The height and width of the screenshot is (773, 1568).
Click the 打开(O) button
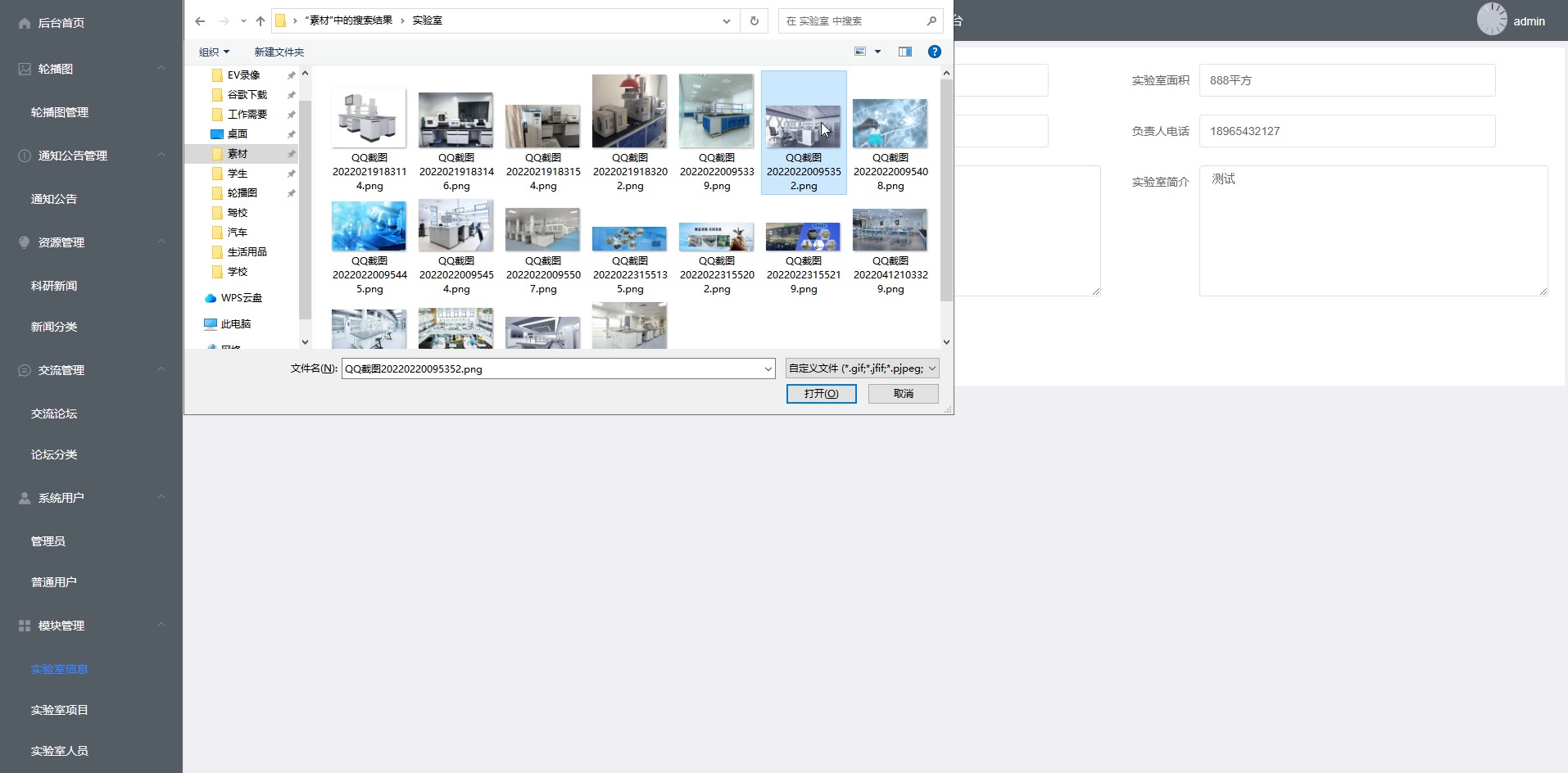(822, 394)
